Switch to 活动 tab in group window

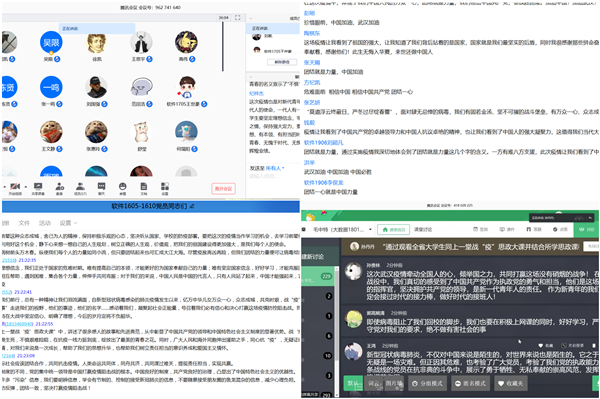point(44,223)
